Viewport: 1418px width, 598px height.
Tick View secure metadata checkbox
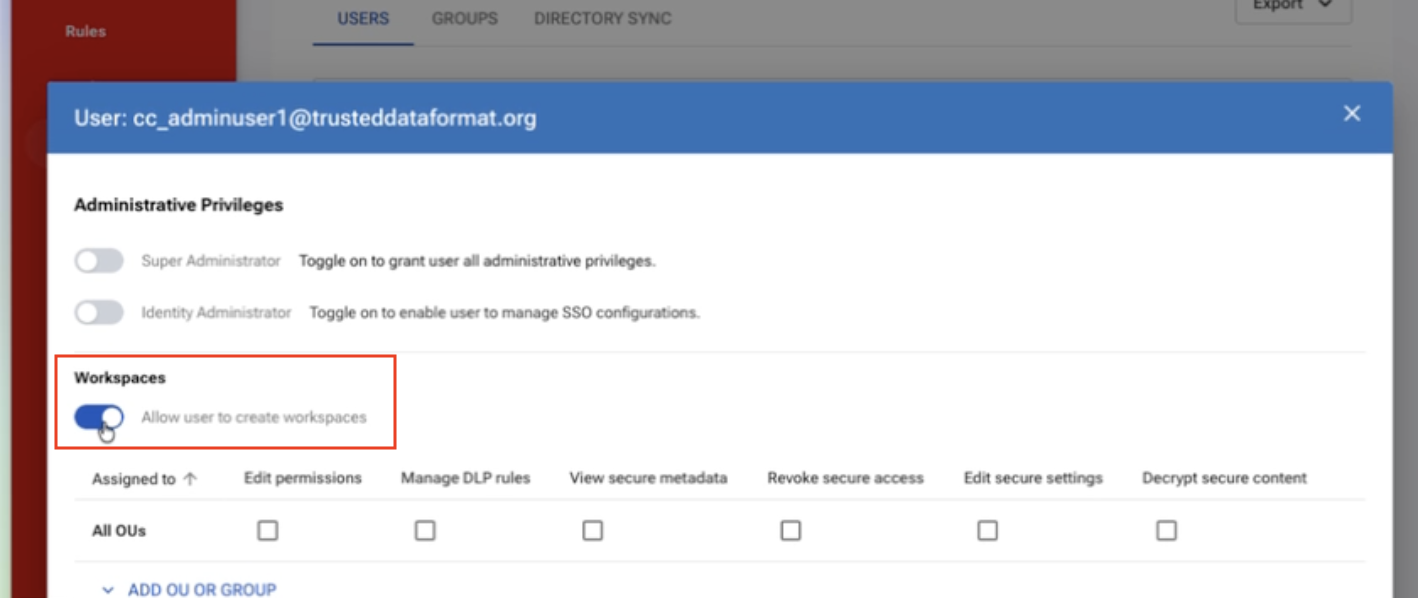593,530
